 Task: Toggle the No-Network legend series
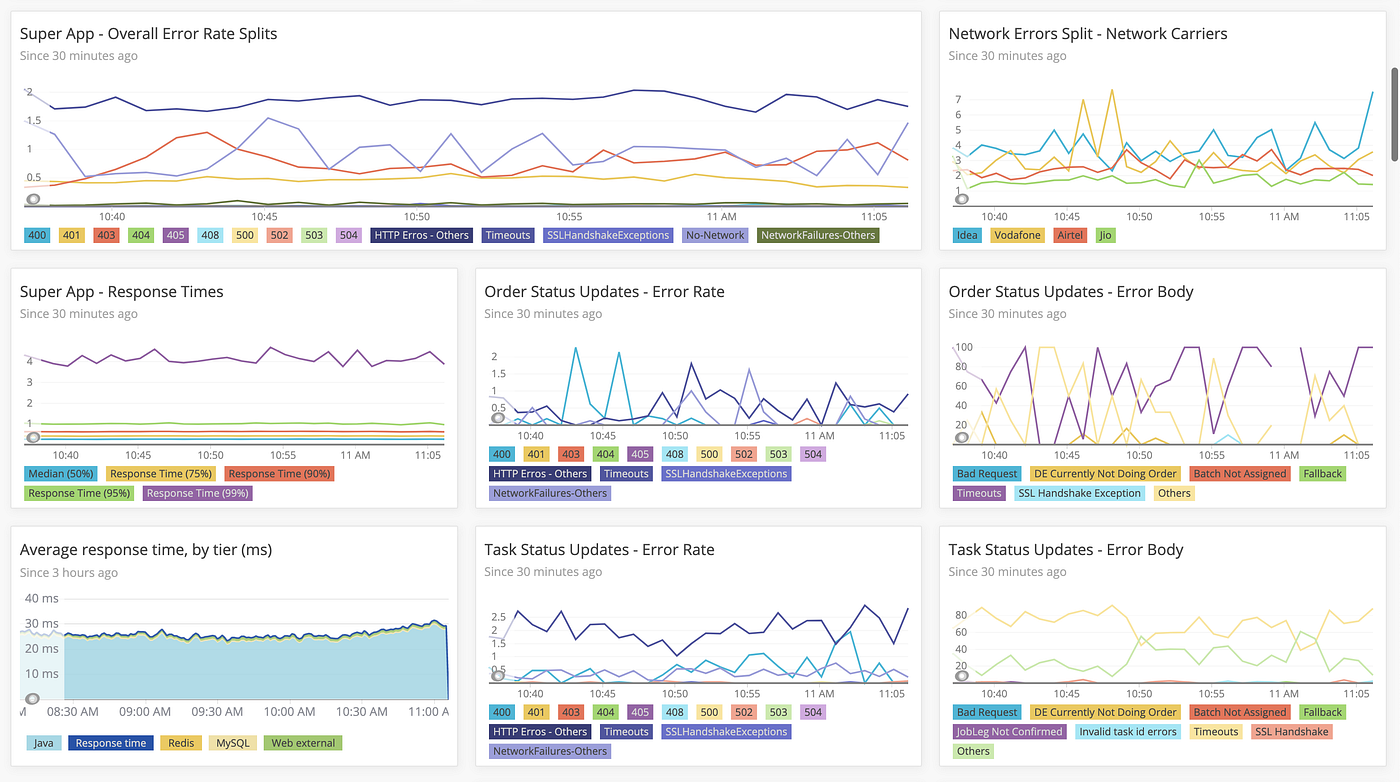point(716,235)
